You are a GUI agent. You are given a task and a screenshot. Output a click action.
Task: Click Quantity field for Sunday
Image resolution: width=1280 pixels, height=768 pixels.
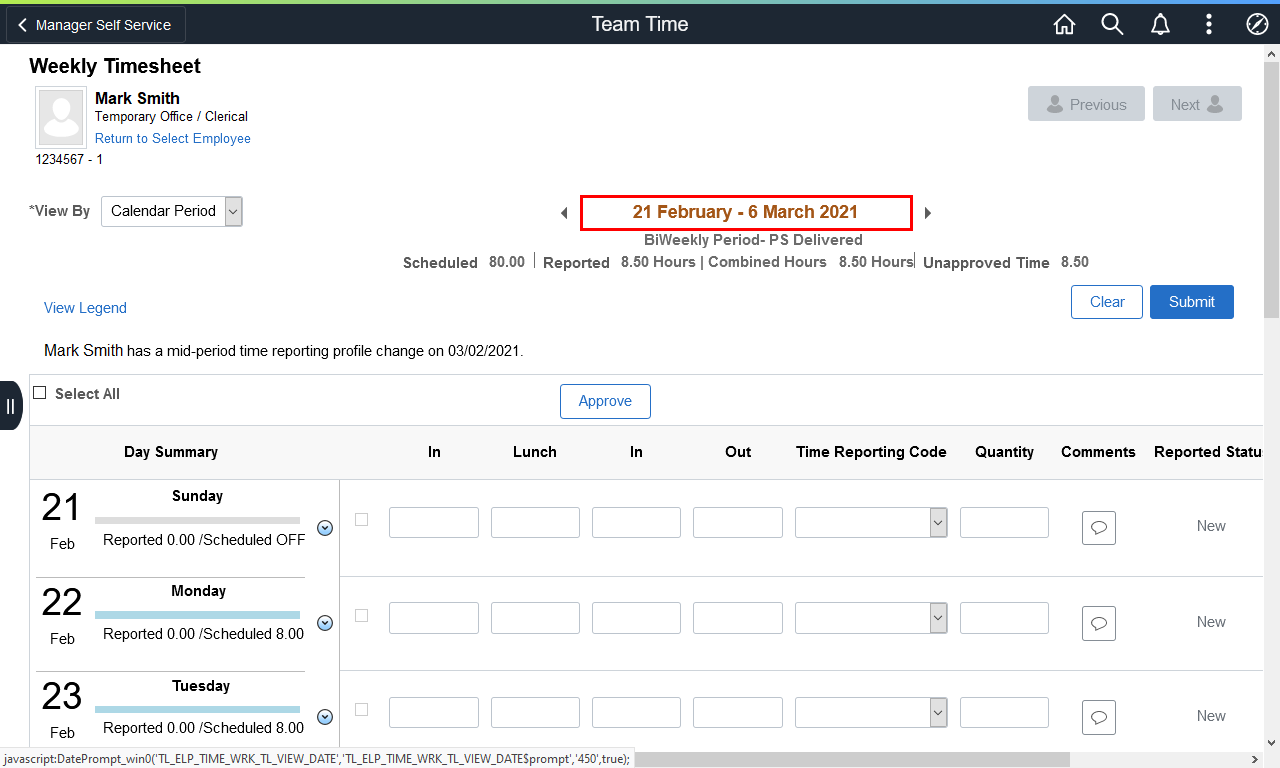(1004, 523)
